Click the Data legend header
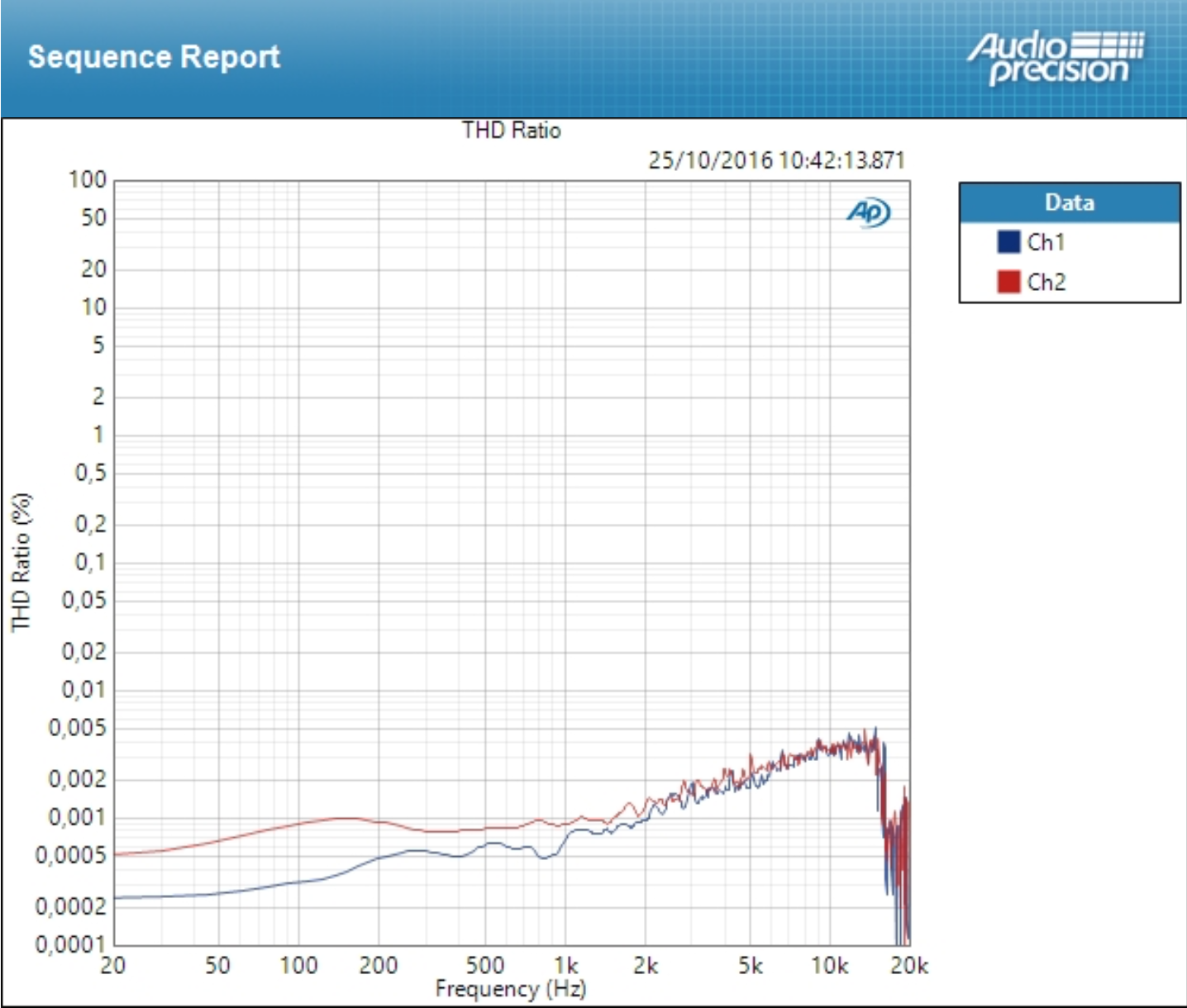1187x1008 pixels. [1069, 202]
